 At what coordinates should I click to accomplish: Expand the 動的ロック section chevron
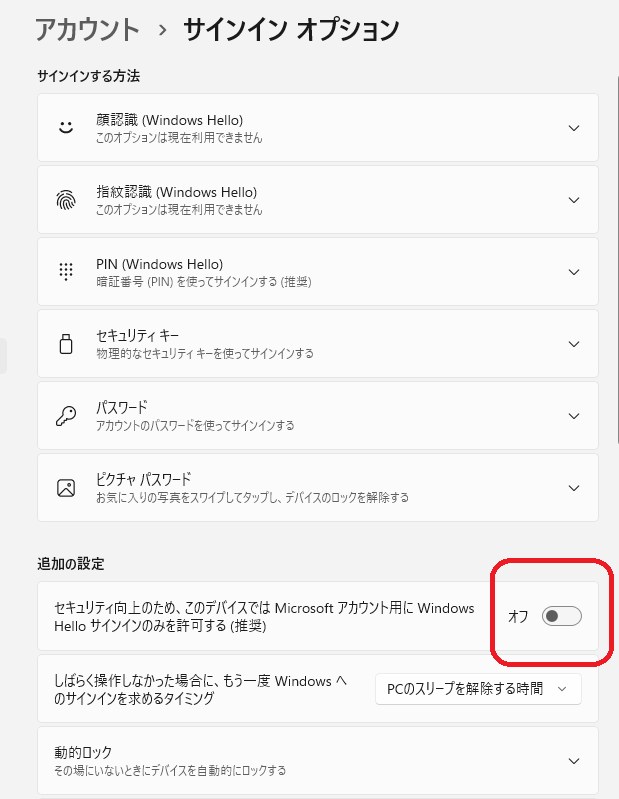574,761
